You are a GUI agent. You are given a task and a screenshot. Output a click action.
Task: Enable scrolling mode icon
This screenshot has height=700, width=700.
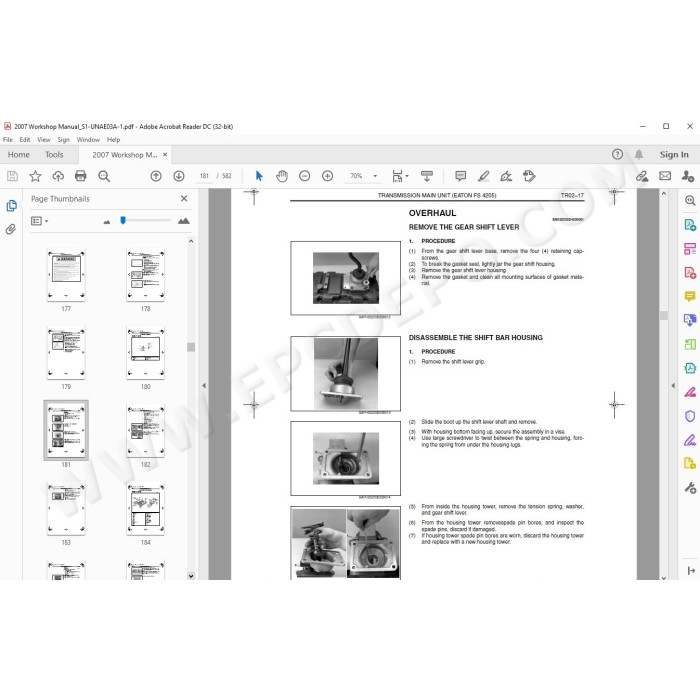(427, 176)
